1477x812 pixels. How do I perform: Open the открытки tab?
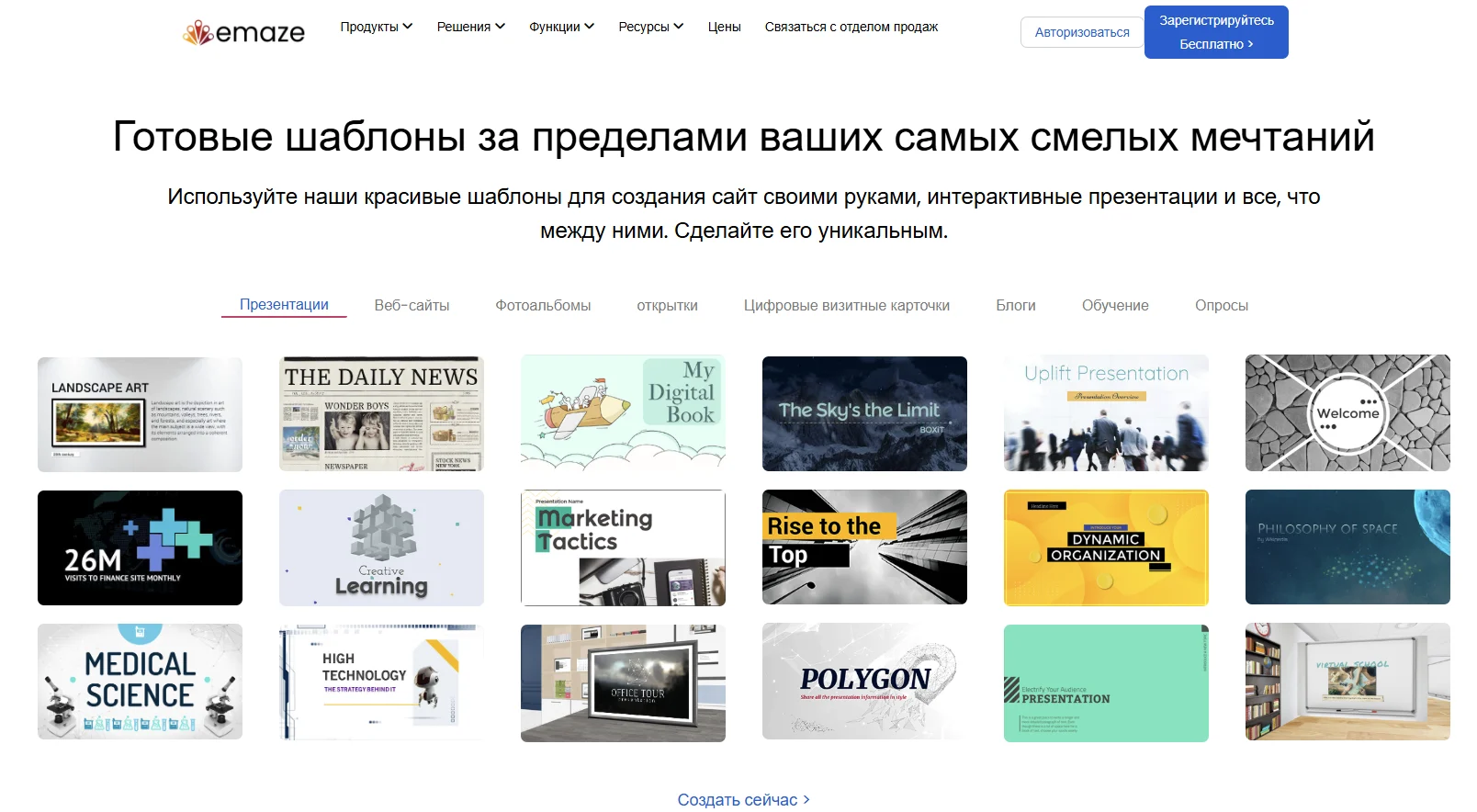pos(667,305)
